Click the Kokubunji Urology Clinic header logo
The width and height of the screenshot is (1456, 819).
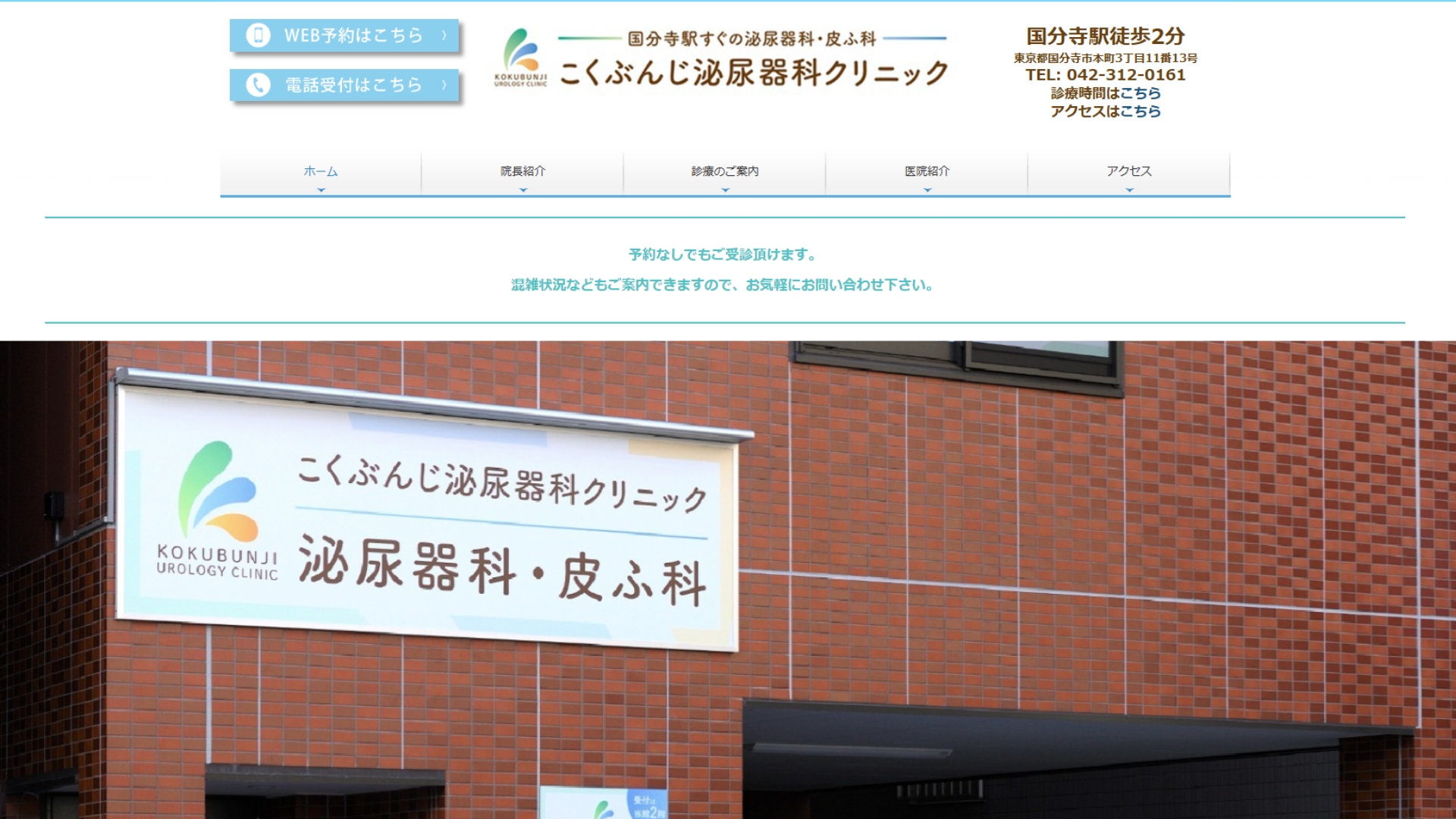point(520,58)
